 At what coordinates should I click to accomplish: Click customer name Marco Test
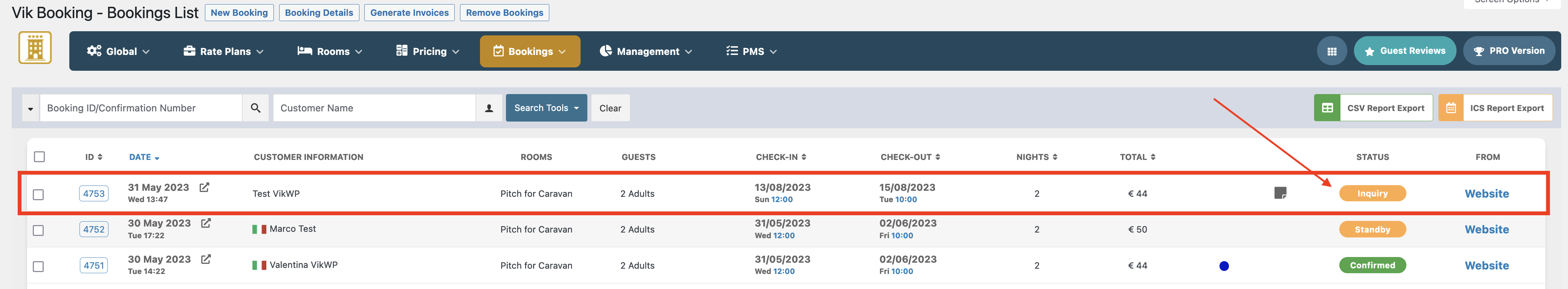293,229
